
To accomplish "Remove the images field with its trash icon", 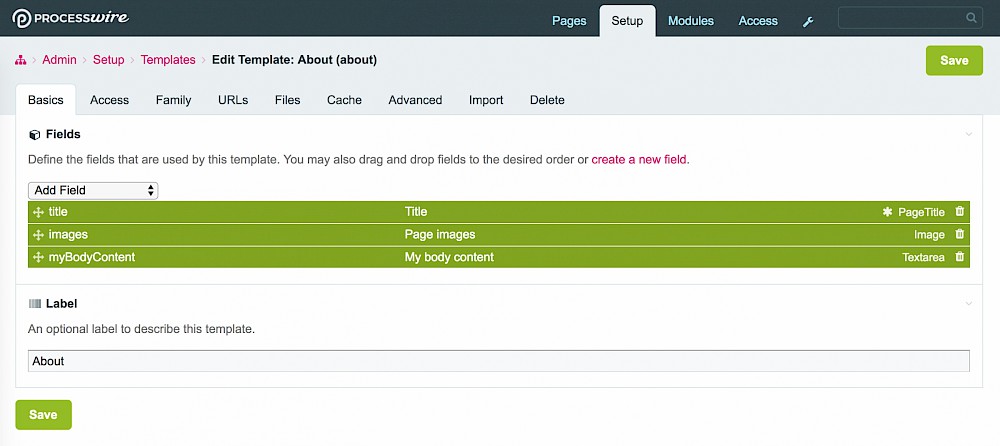I will pyautogui.click(x=959, y=234).
